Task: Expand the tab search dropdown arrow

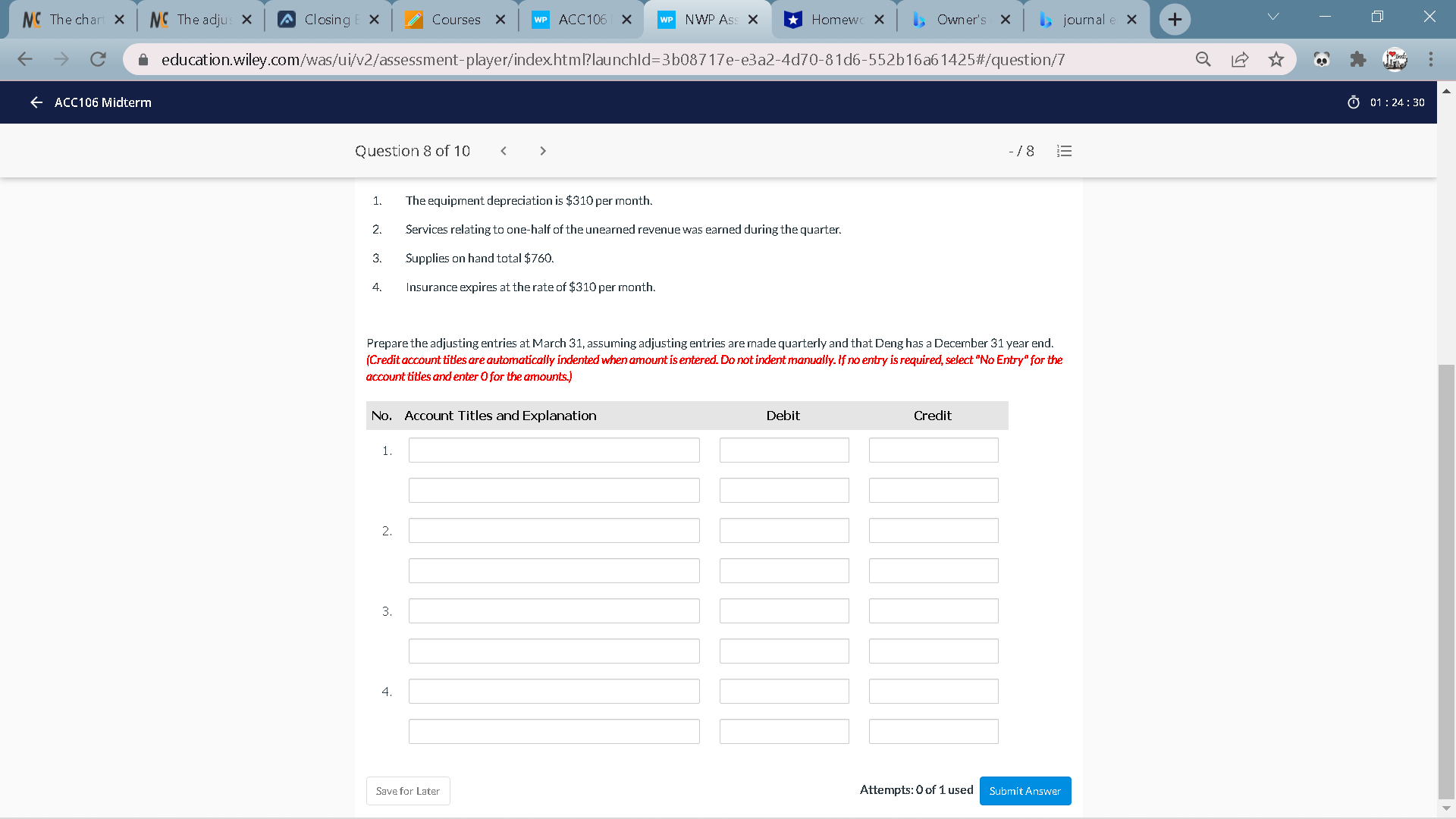Action: (x=1273, y=17)
